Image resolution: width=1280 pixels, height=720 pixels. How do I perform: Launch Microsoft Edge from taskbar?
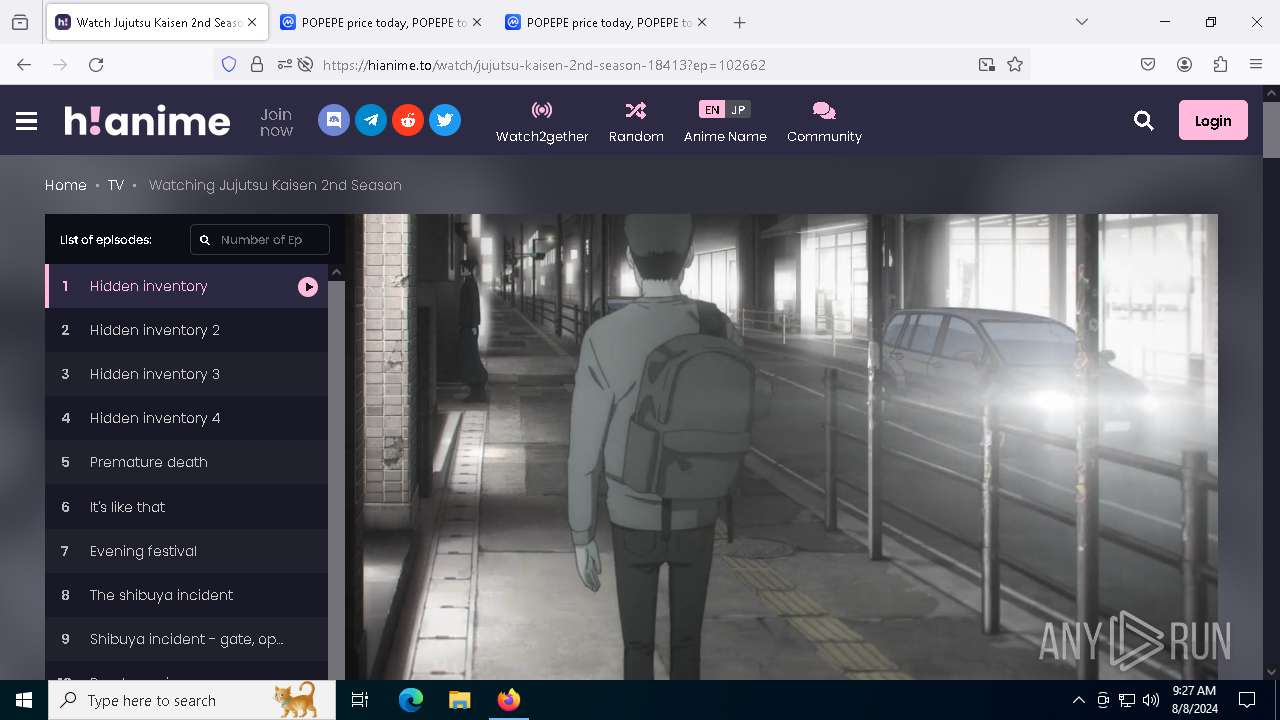[411, 700]
